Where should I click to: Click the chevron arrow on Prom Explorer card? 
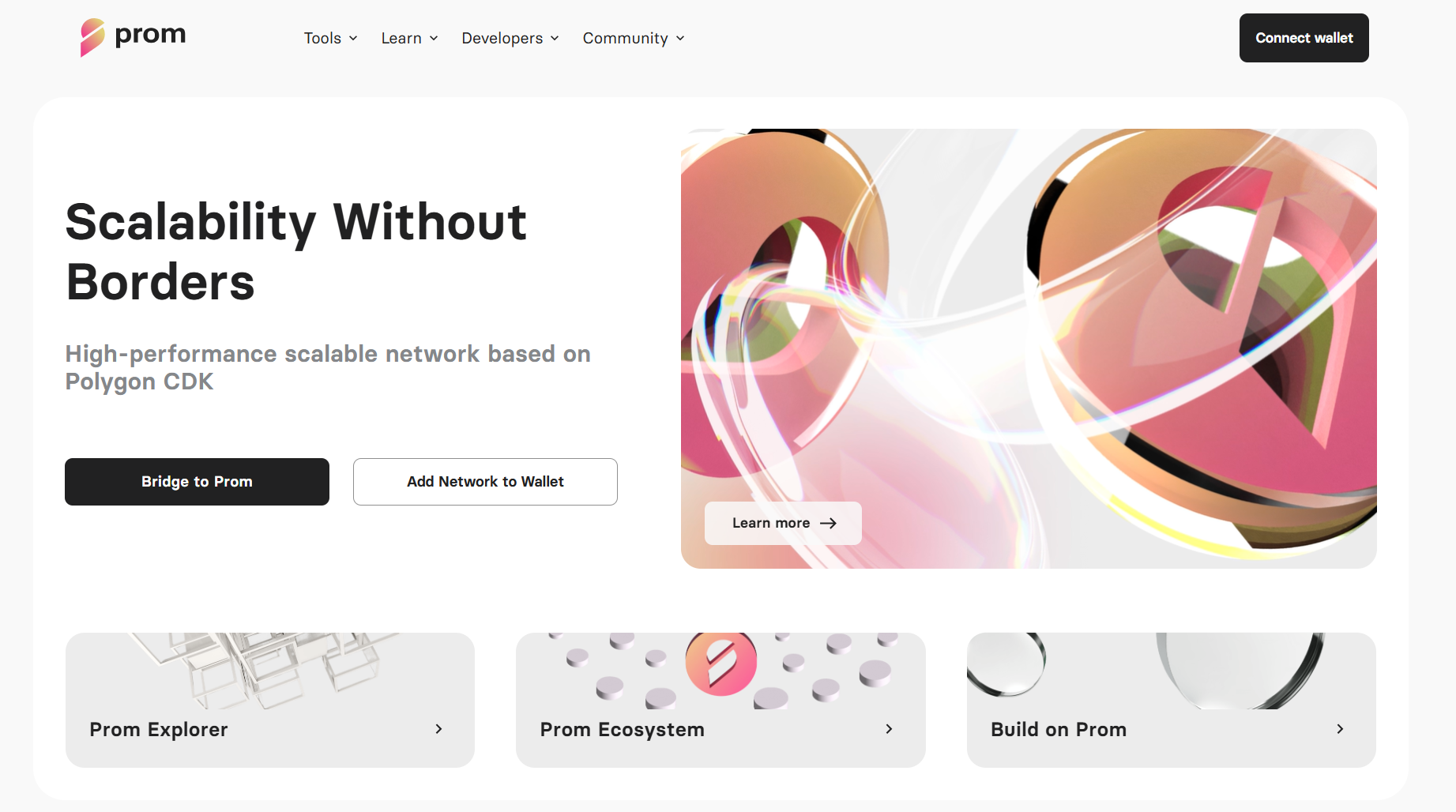click(x=438, y=729)
